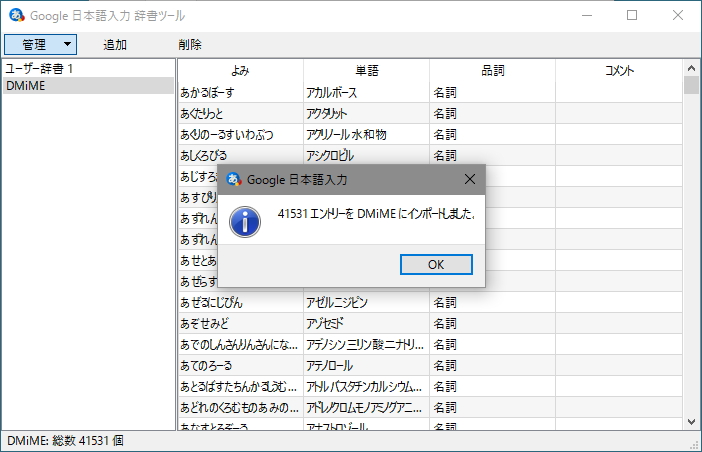702x452 pixels.
Task: Click the コメント column header
Action: click(x=619, y=71)
